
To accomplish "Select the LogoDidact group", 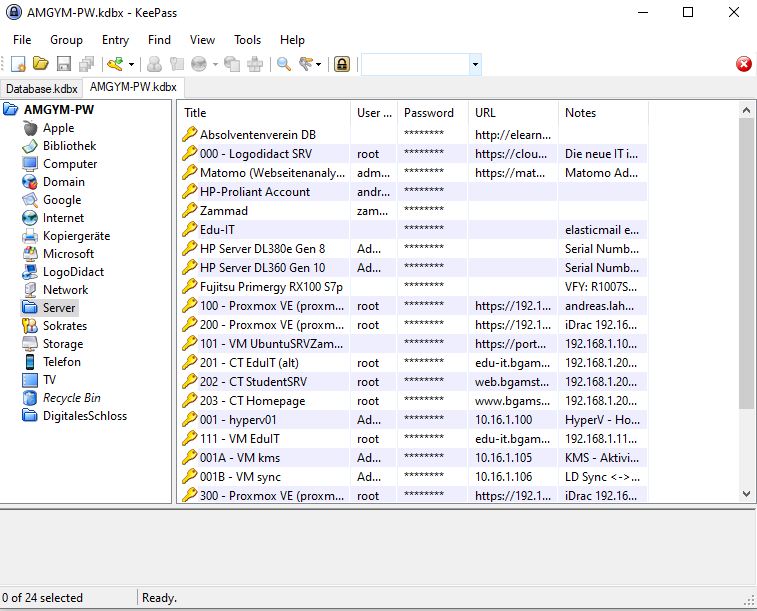I will (73, 272).
